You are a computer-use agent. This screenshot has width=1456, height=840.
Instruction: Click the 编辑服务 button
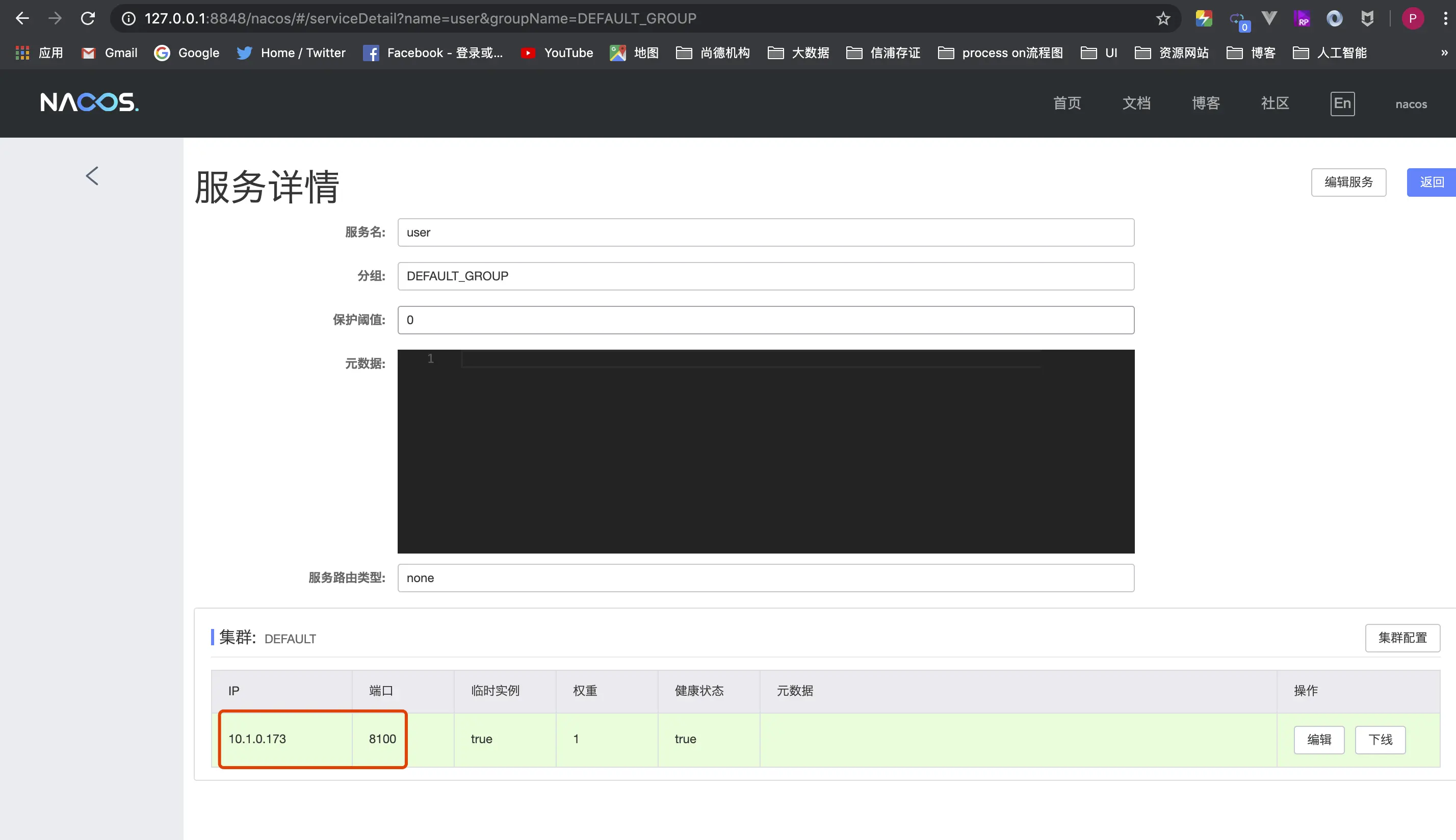pos(1348,182)
